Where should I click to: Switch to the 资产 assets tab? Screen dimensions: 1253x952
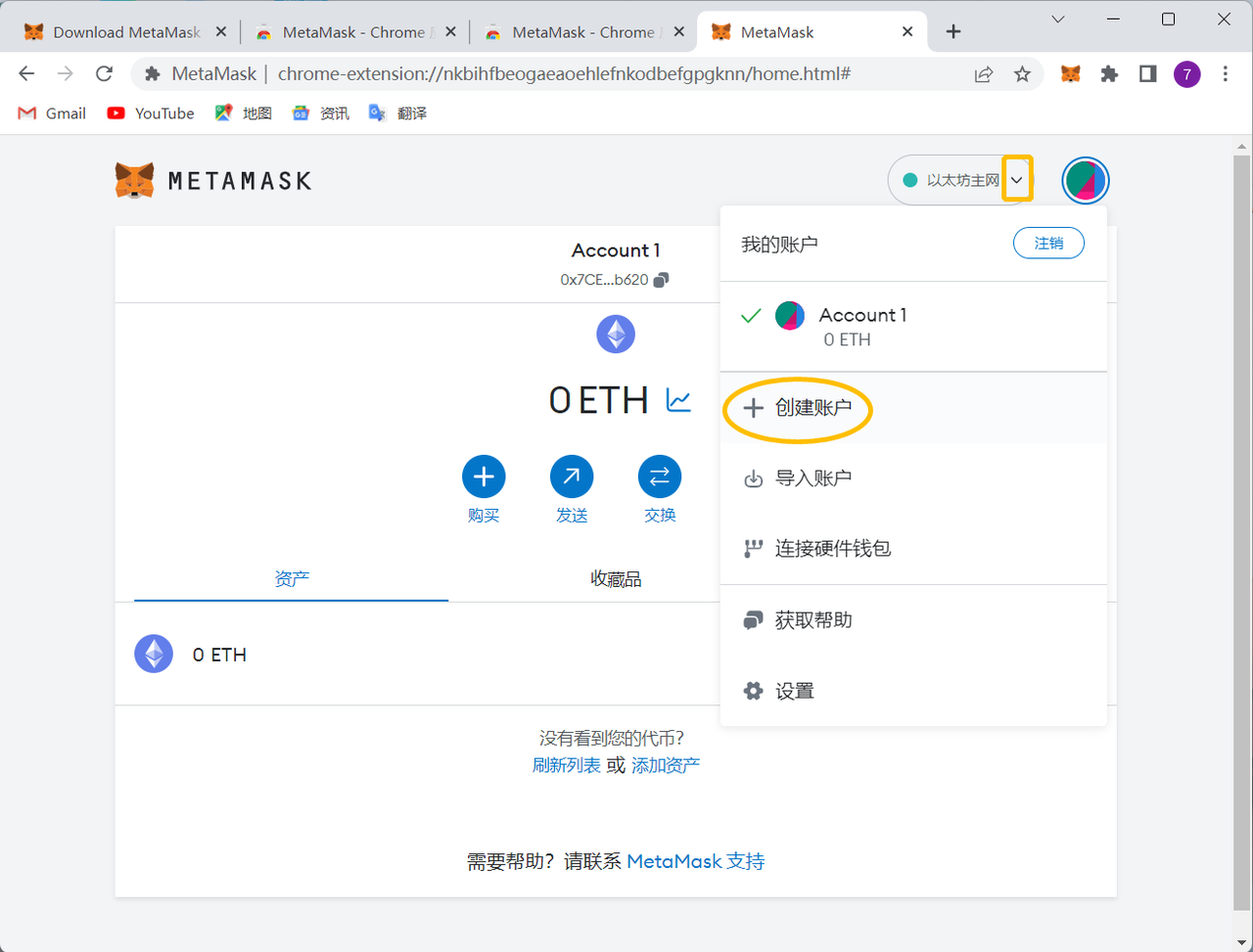coord(292,579)
